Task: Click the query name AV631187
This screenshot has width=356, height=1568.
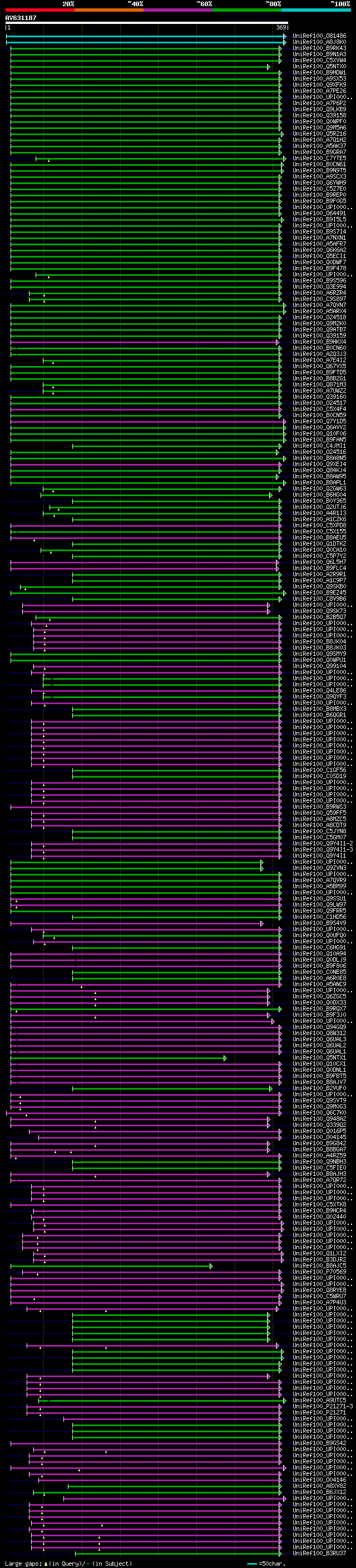Action: pyautogui.click(x=21, y=18)
